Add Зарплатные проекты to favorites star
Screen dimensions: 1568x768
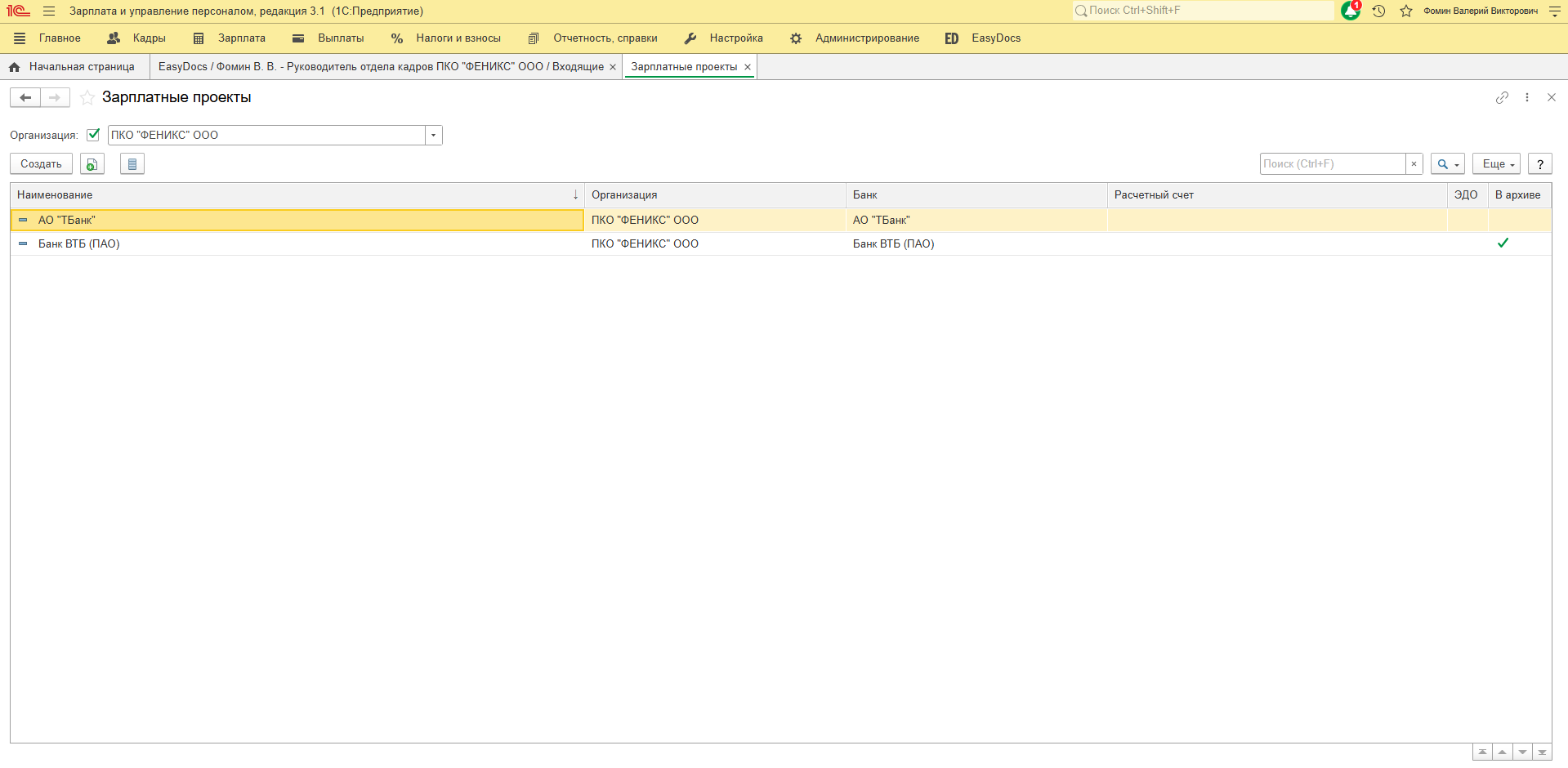[x=87, y=98]
